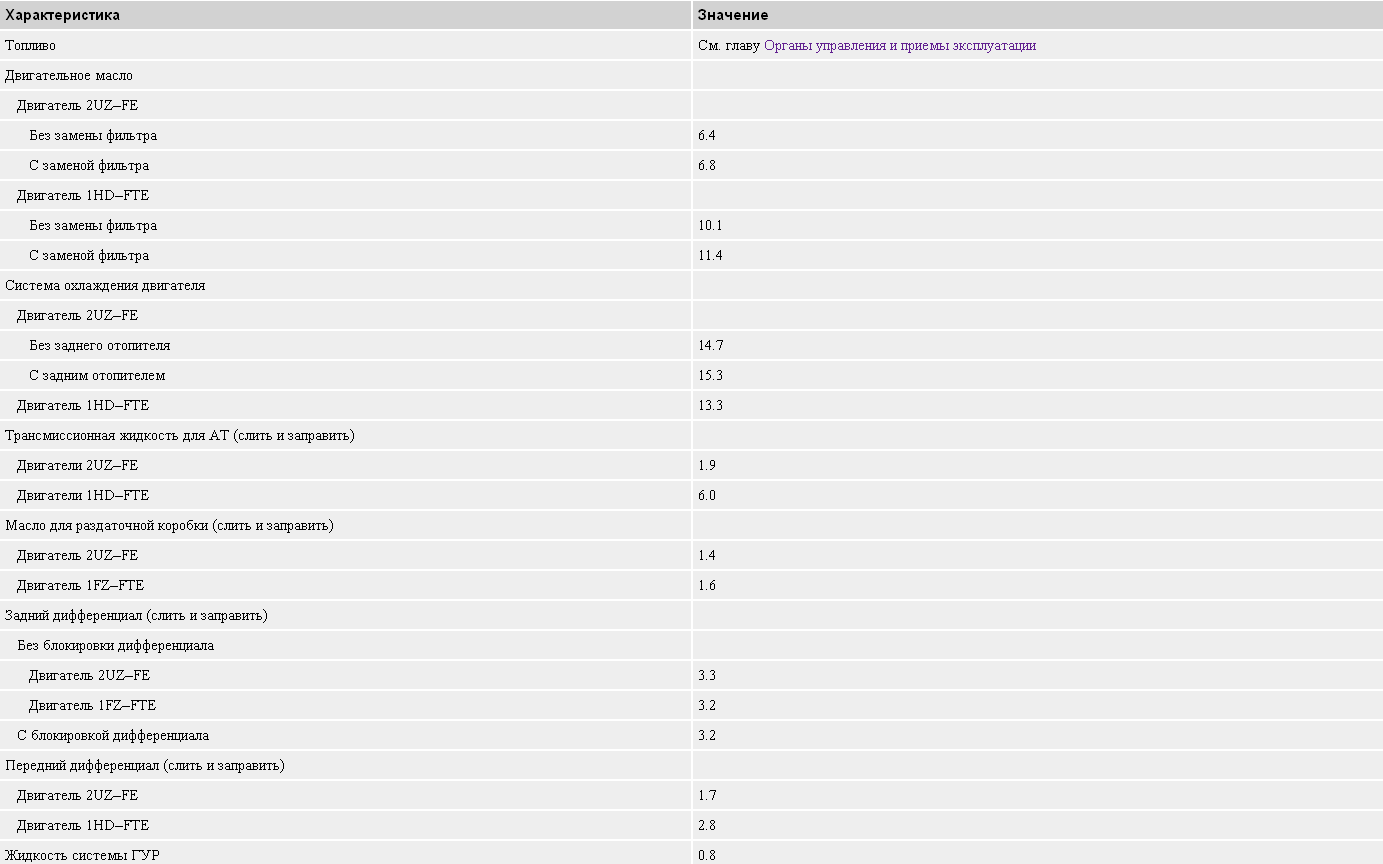Select 'Система охлаждения двигателя' row label
1383x864 pixels.
[105, 285]
